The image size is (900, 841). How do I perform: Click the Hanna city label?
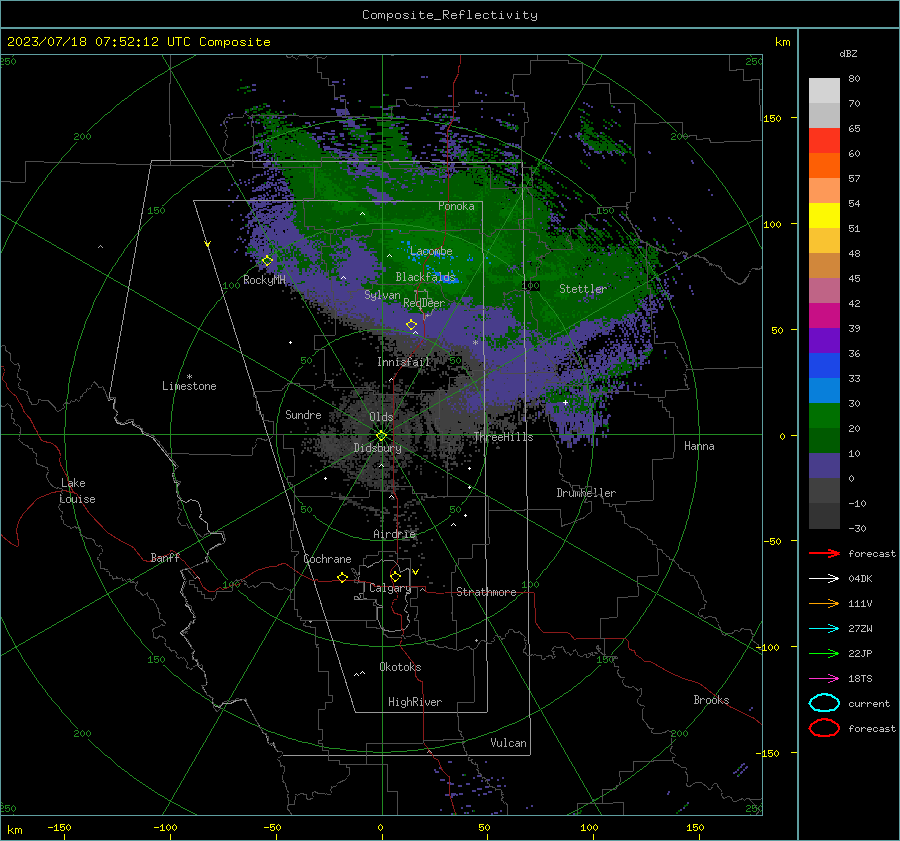(x=699, y=446)
